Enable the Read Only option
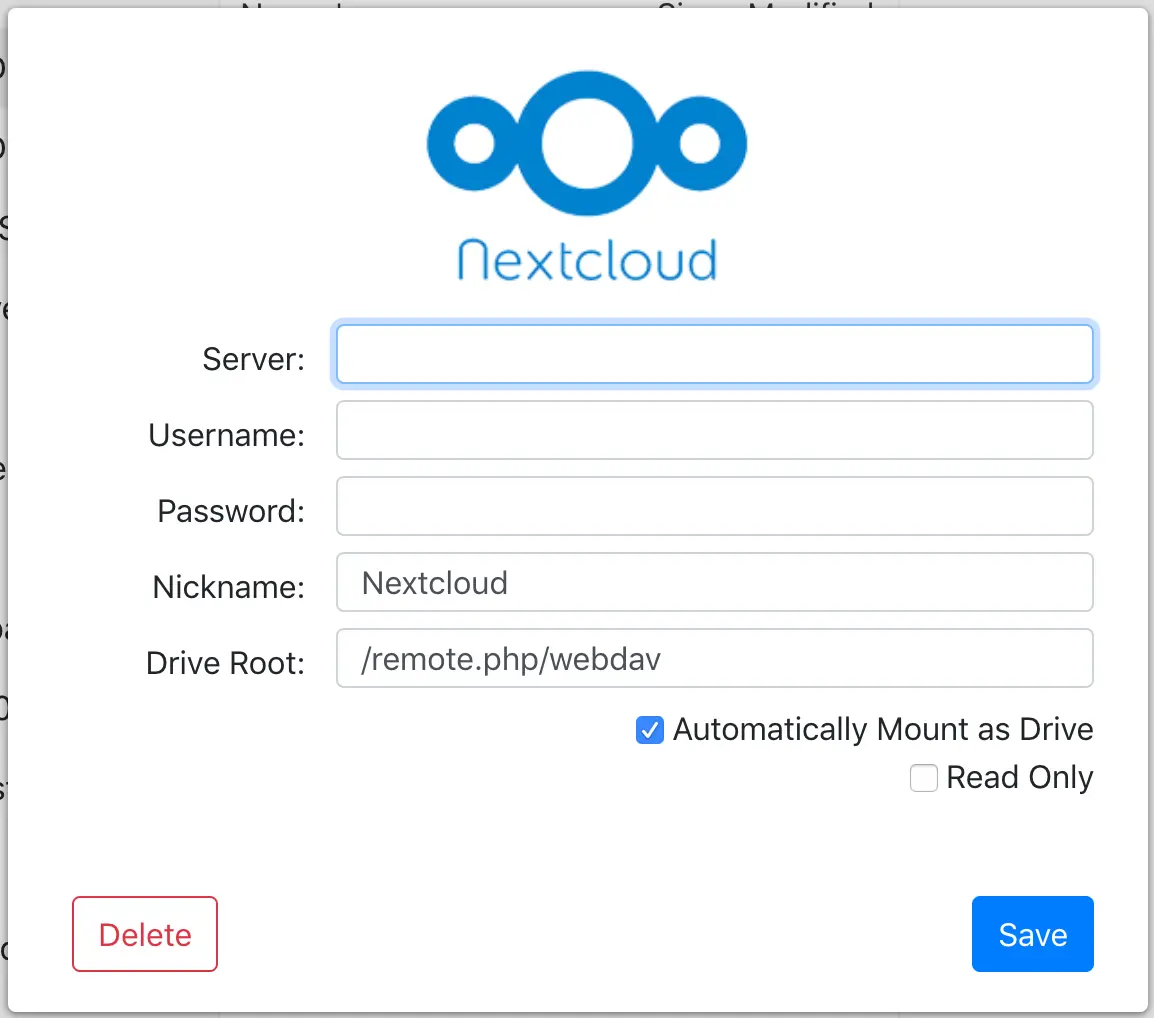This screenshot has height=1018, width=1154. coord(923,777)
